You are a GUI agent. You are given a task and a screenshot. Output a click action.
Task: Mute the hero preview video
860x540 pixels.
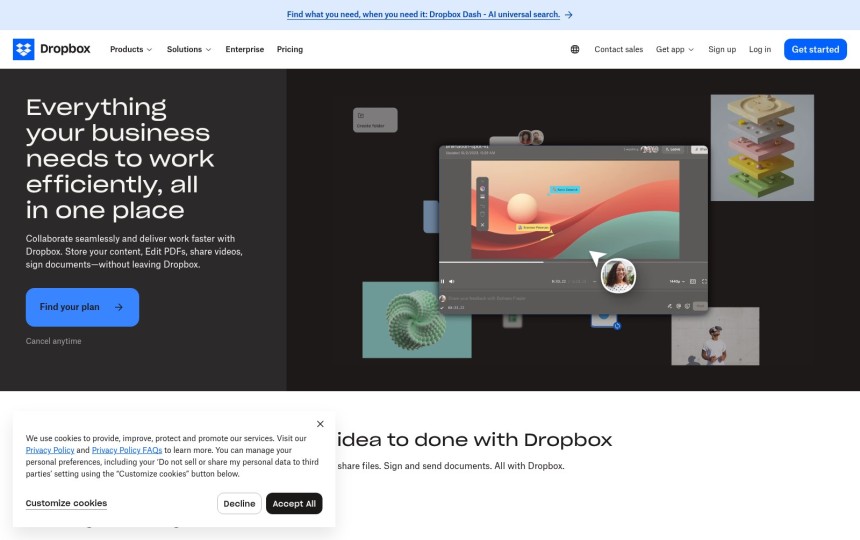click(x=452, y=281)
